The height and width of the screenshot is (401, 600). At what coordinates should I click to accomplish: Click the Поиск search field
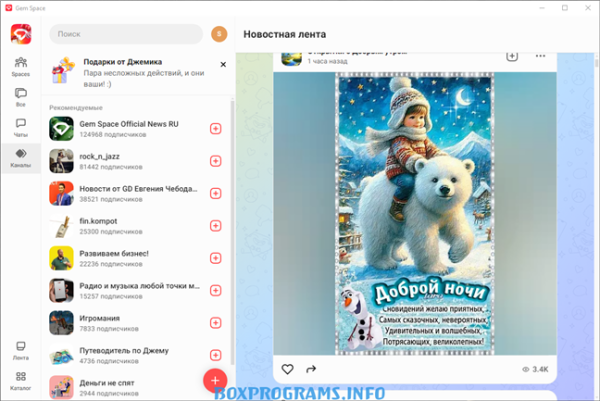coord(125,34)
